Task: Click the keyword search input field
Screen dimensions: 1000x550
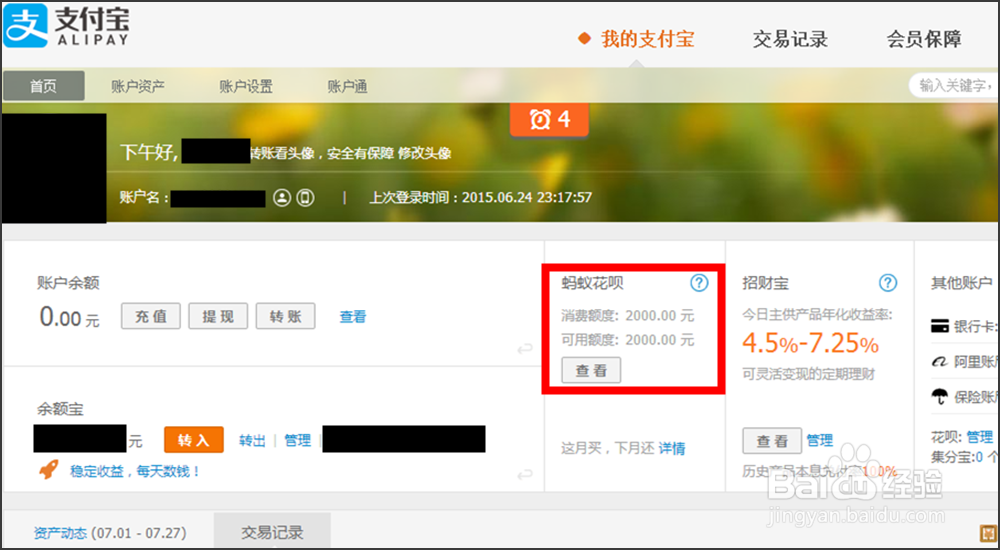Action: (x=954, y=85)
